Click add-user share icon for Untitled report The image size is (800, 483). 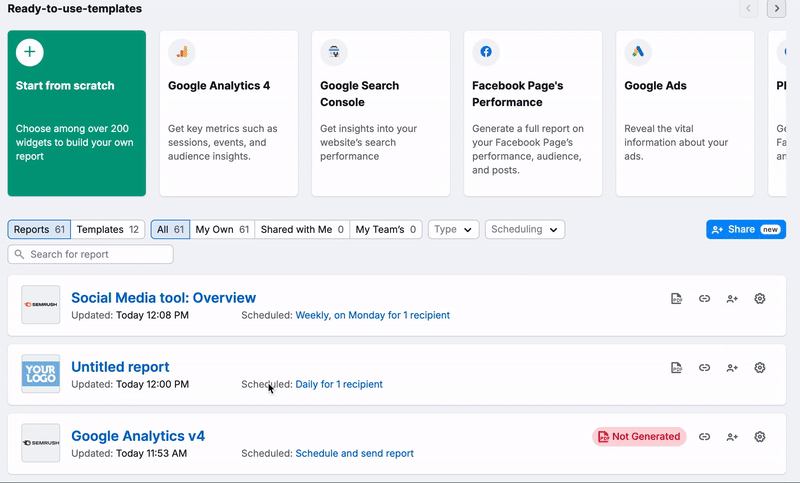click(732, 368)
